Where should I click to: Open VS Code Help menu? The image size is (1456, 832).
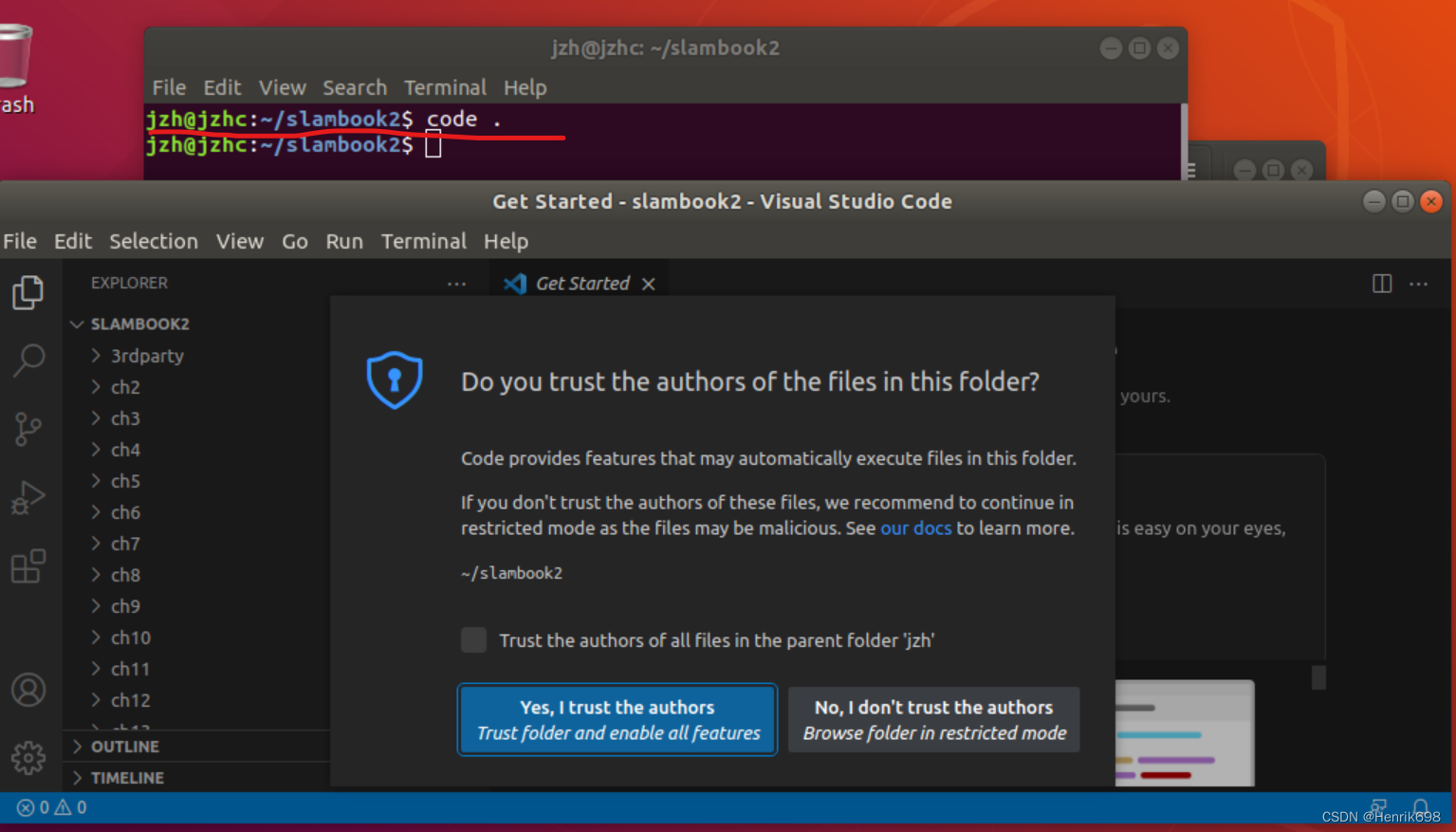[x=507, y=241]
